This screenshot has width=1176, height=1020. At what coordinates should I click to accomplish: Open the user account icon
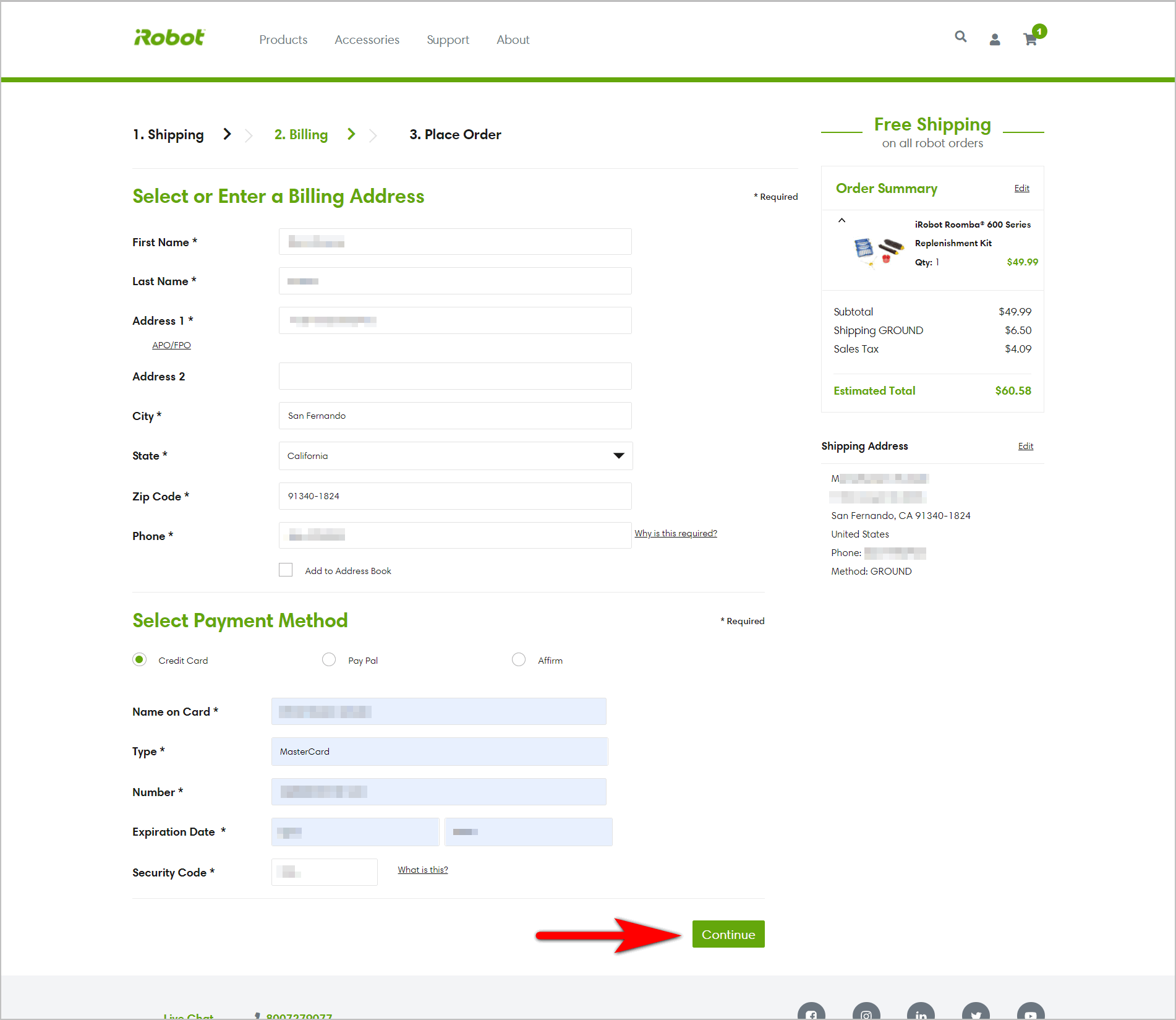click(x=994, y=40)
